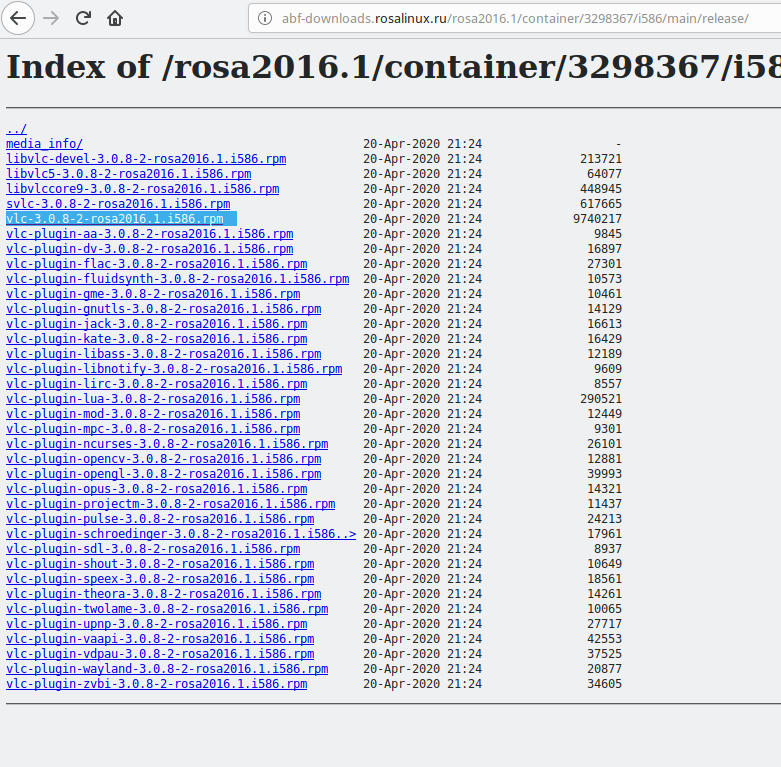Click the file size 213721
781x767 pixels.
[601, 159]
